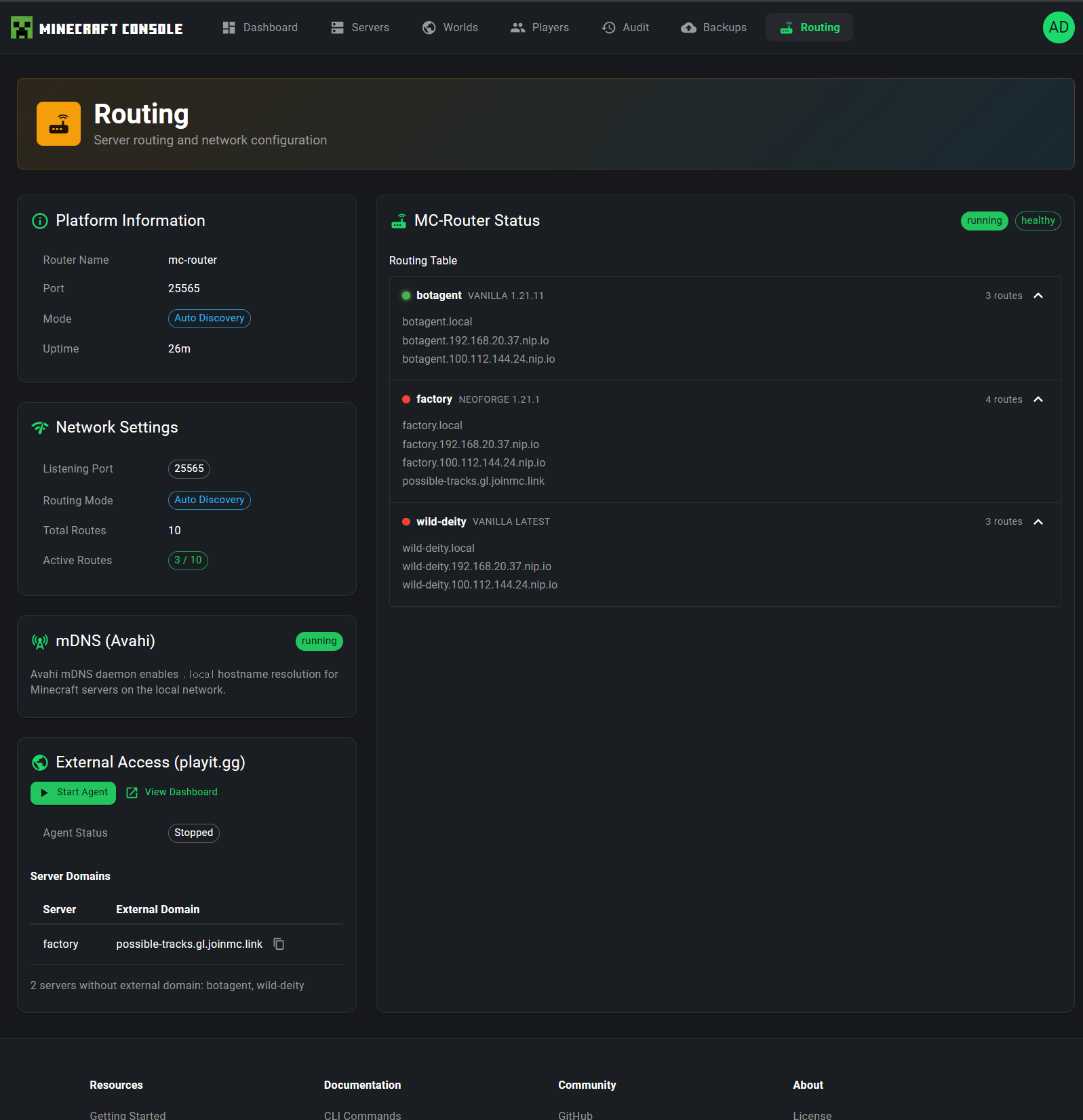Click the 4 routes count for factory
Screen dimensions: 1083x1120
pyautogui.click(x=1004, y=400)
